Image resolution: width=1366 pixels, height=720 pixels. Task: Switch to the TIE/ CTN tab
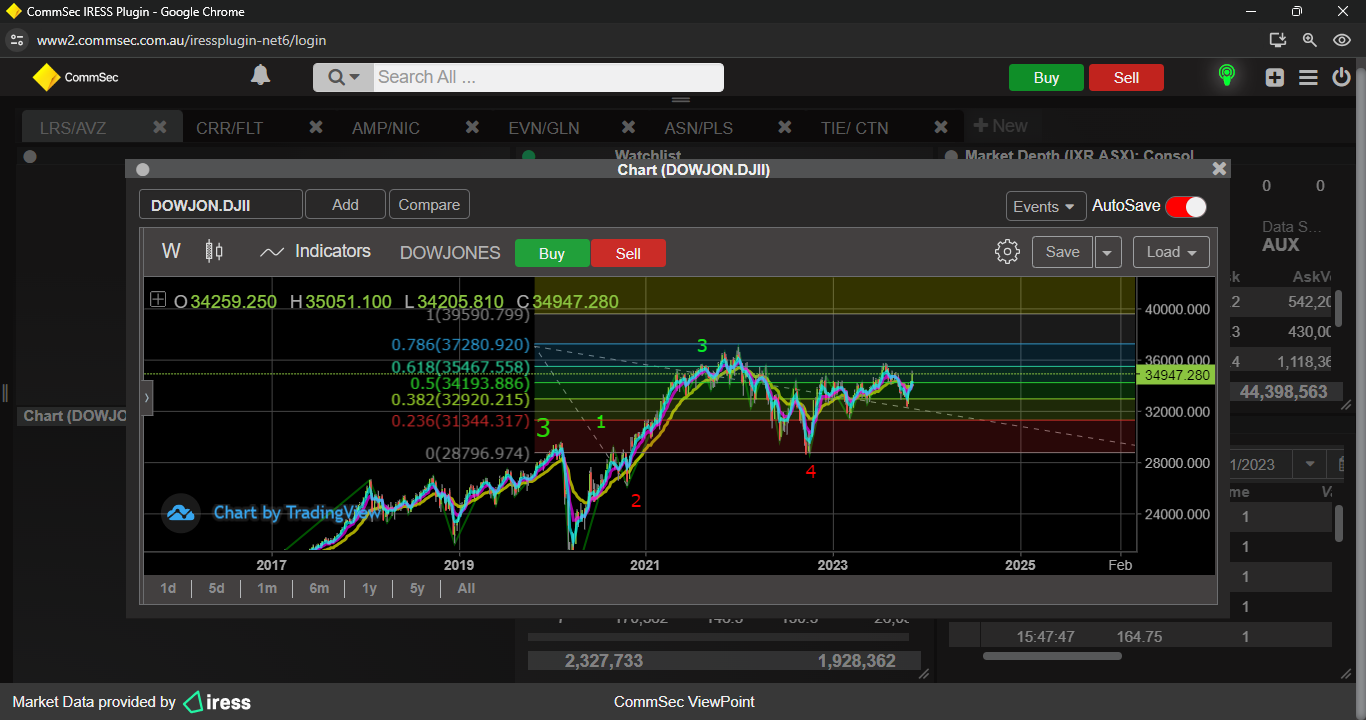[x=854, y=128]
